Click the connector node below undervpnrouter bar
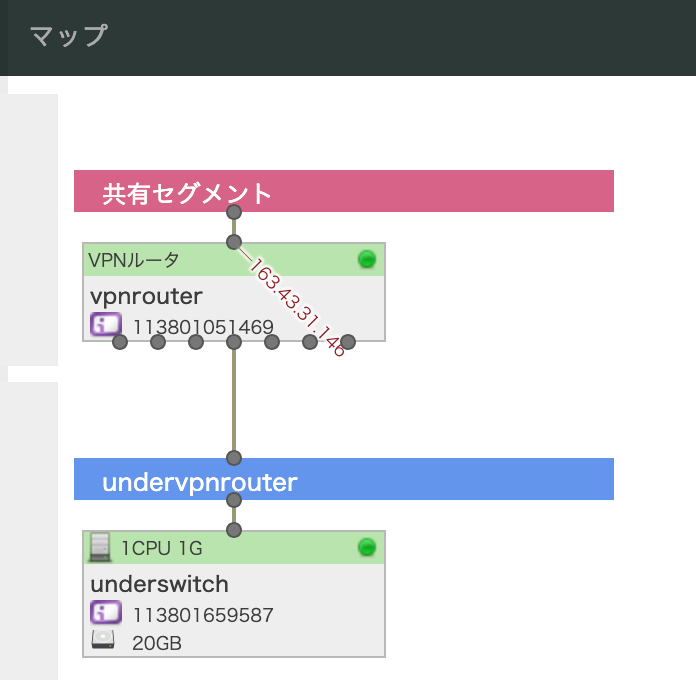Screen dimensions: 696x680 point(234,500)
